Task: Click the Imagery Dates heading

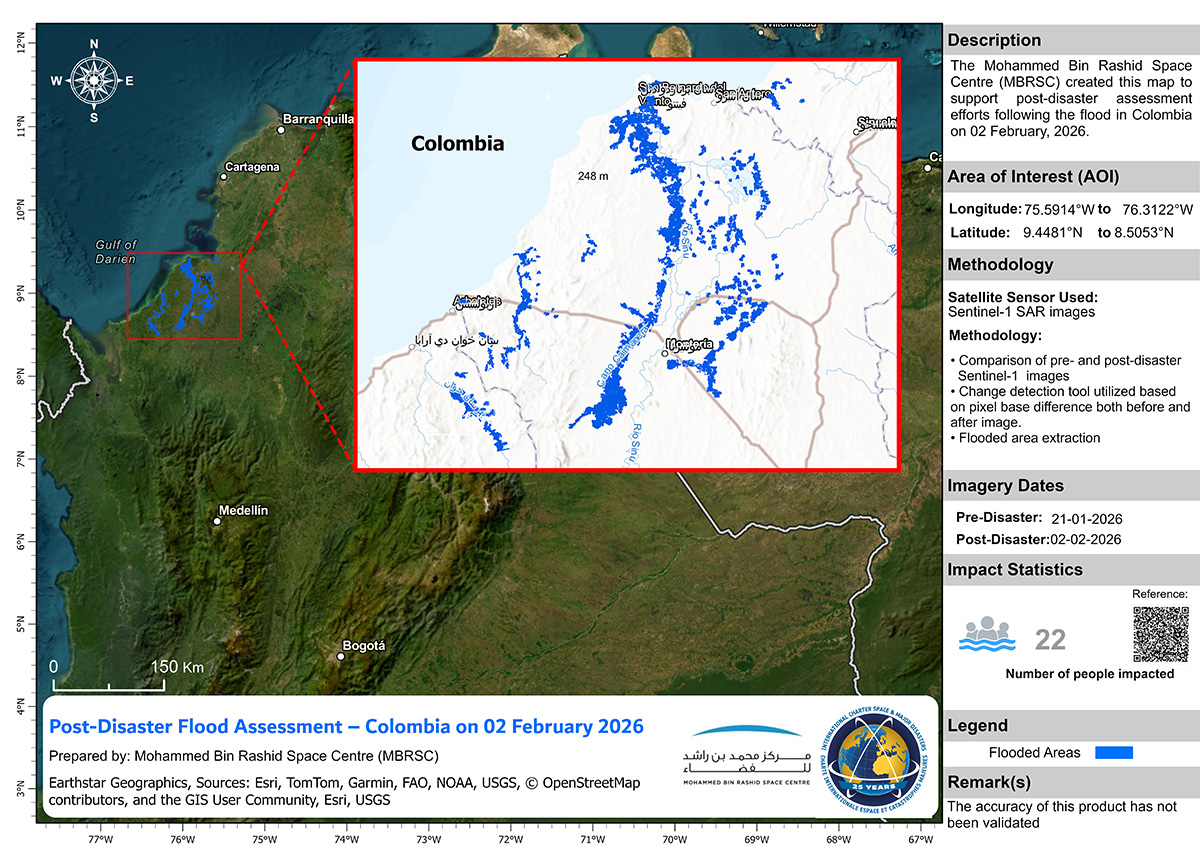Action: (x=1005, y=486)
